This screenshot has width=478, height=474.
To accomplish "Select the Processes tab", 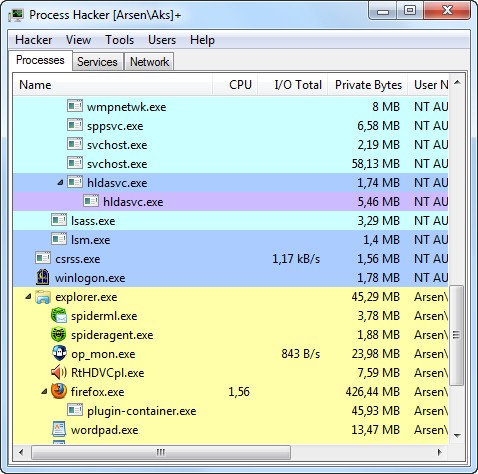I will (40, 60).
